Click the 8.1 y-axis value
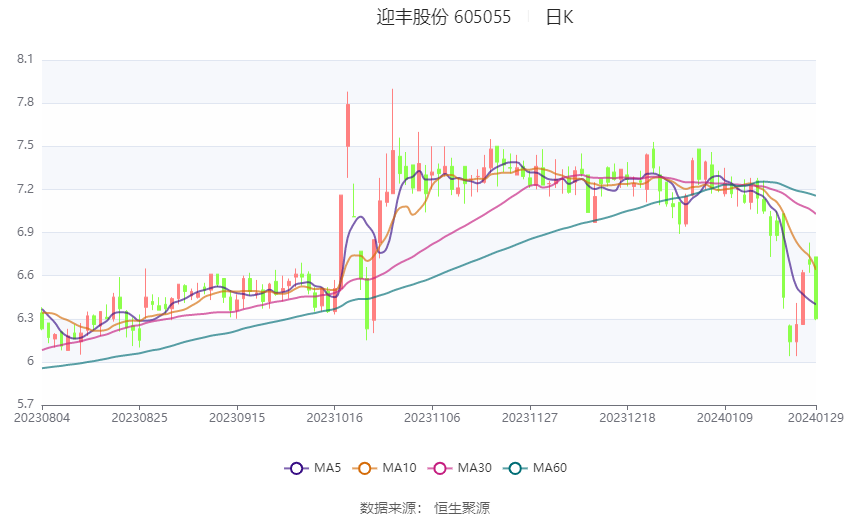Image resolution: width=850 pixels, height=516 pixels. pos(25,59)
